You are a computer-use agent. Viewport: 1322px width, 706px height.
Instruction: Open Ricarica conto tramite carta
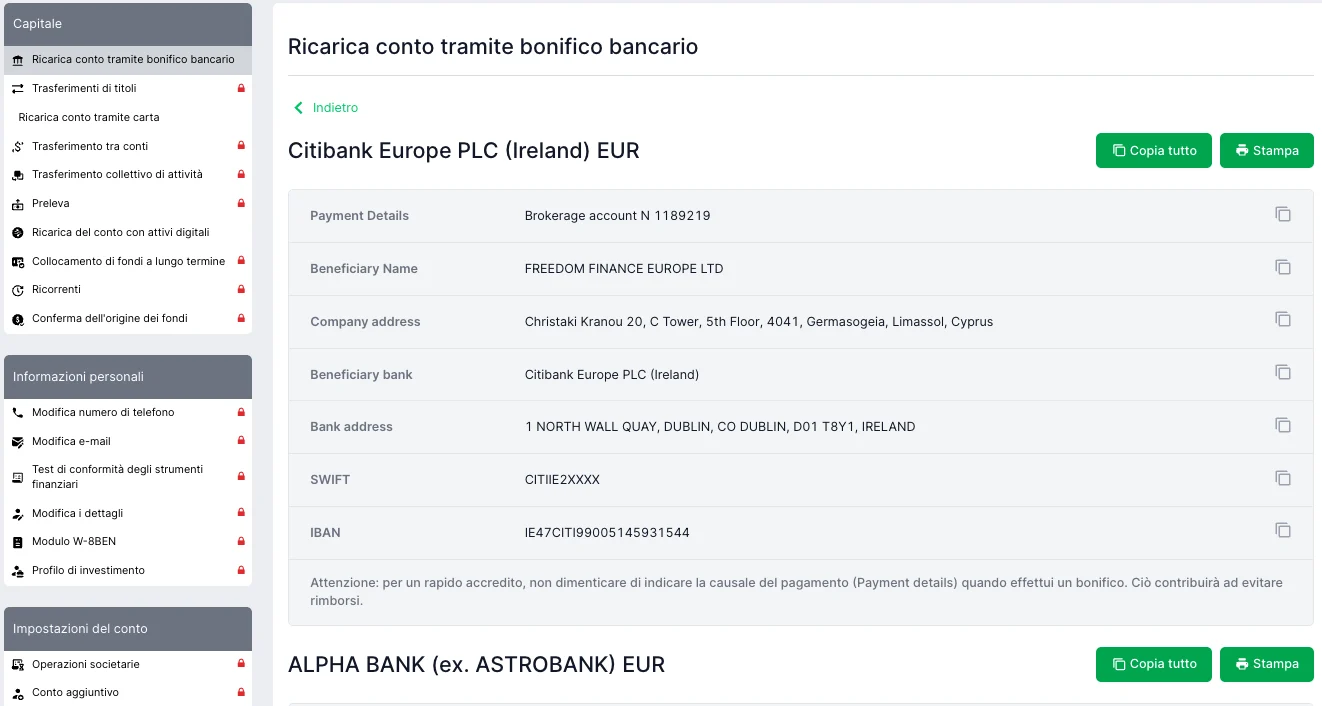[x=89, y=117]
